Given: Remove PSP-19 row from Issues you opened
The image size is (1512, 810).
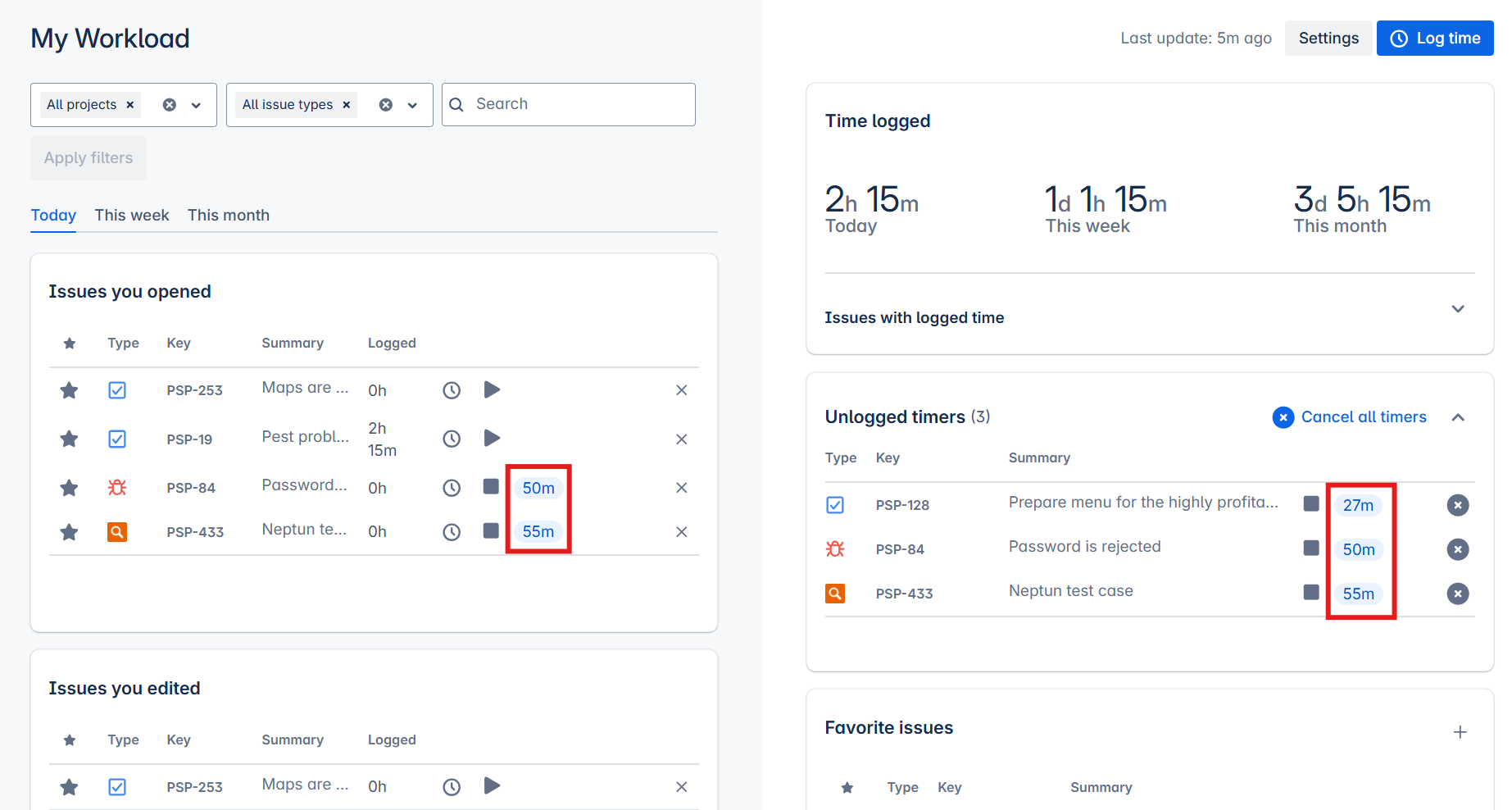Looking at the screenshot, I should (x=681, y=439).
